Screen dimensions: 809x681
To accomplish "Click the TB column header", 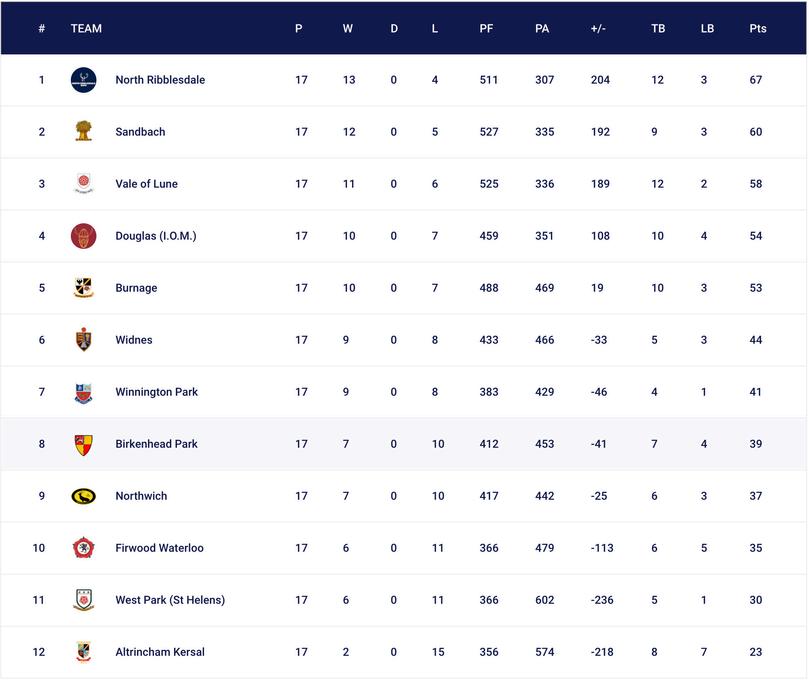I will pyautogui.click(x=658, y=28).
